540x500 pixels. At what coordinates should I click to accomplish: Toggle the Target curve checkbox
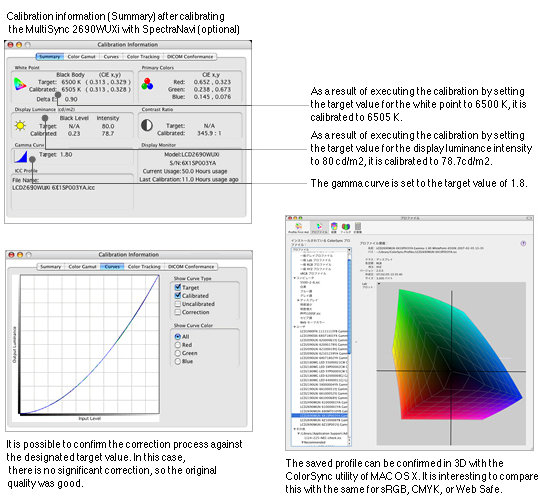click(178, 287)
